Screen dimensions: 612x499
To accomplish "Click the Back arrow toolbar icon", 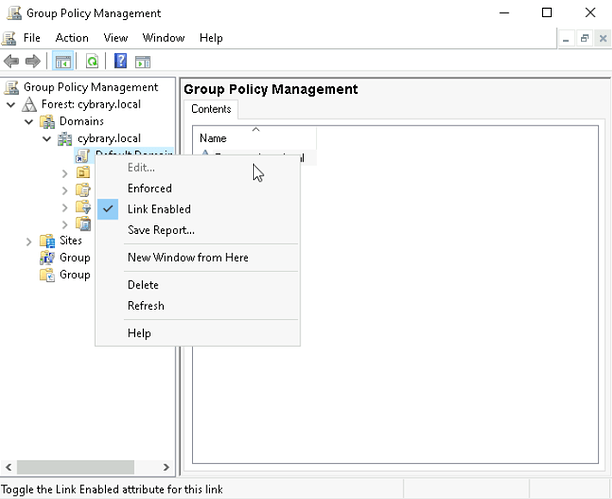I will click(x=12, y=61).
